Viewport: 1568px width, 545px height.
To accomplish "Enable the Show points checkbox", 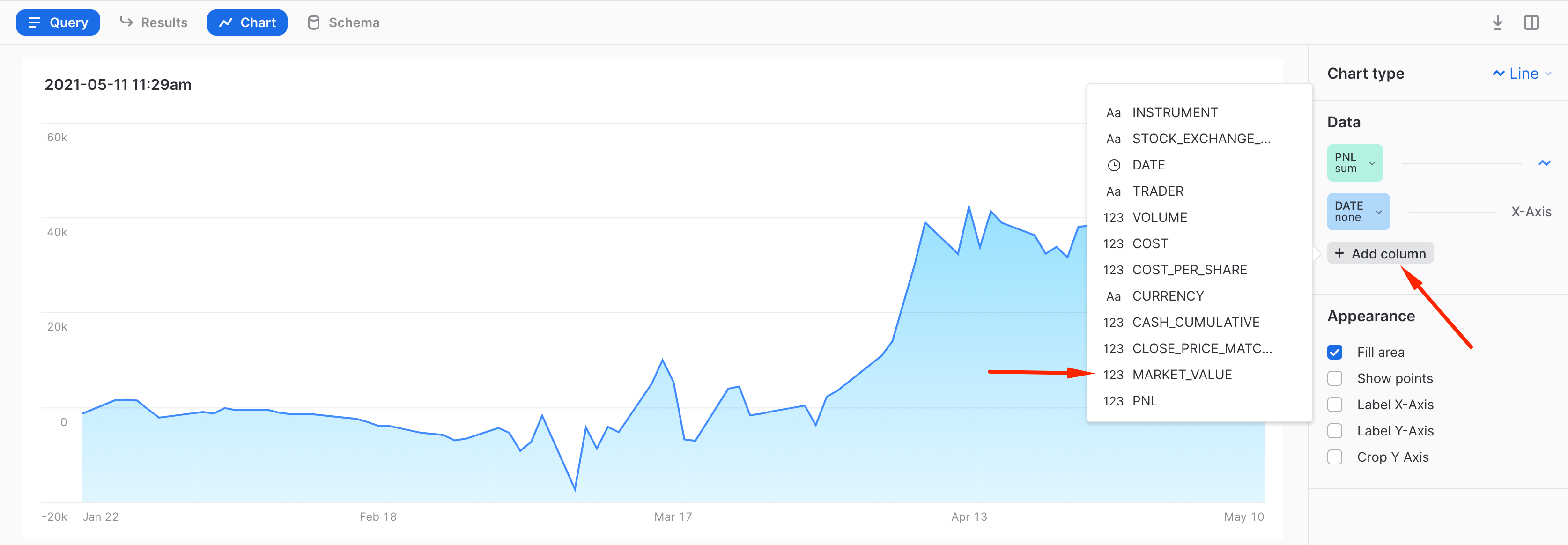I will pyautogui.click(x=1335, y=378).
